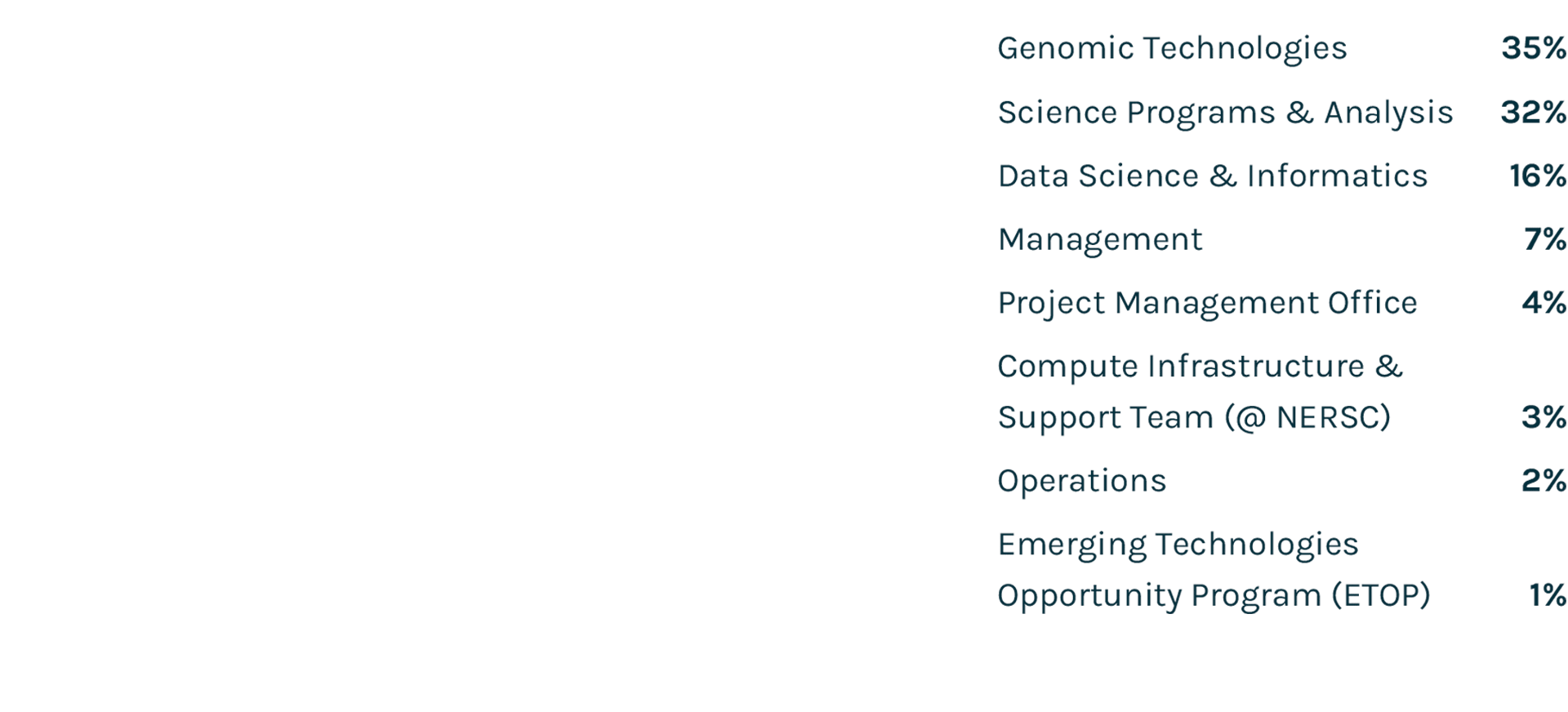This screenshot has height=712, width=1568.
Task: Click the Data Science & Informatics label
Action: tap(1213, 176)
